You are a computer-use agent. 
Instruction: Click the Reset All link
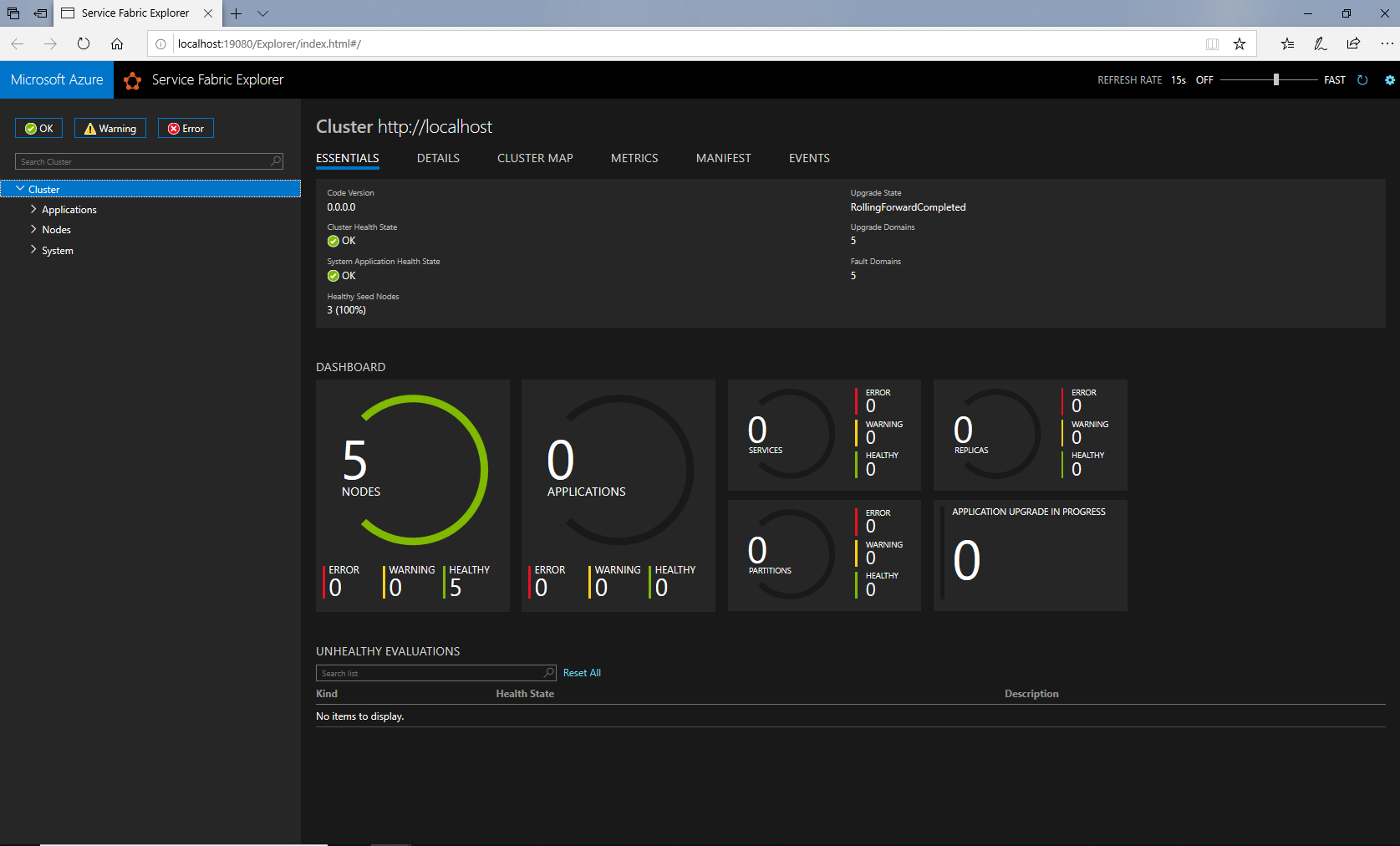click(582, 673)
